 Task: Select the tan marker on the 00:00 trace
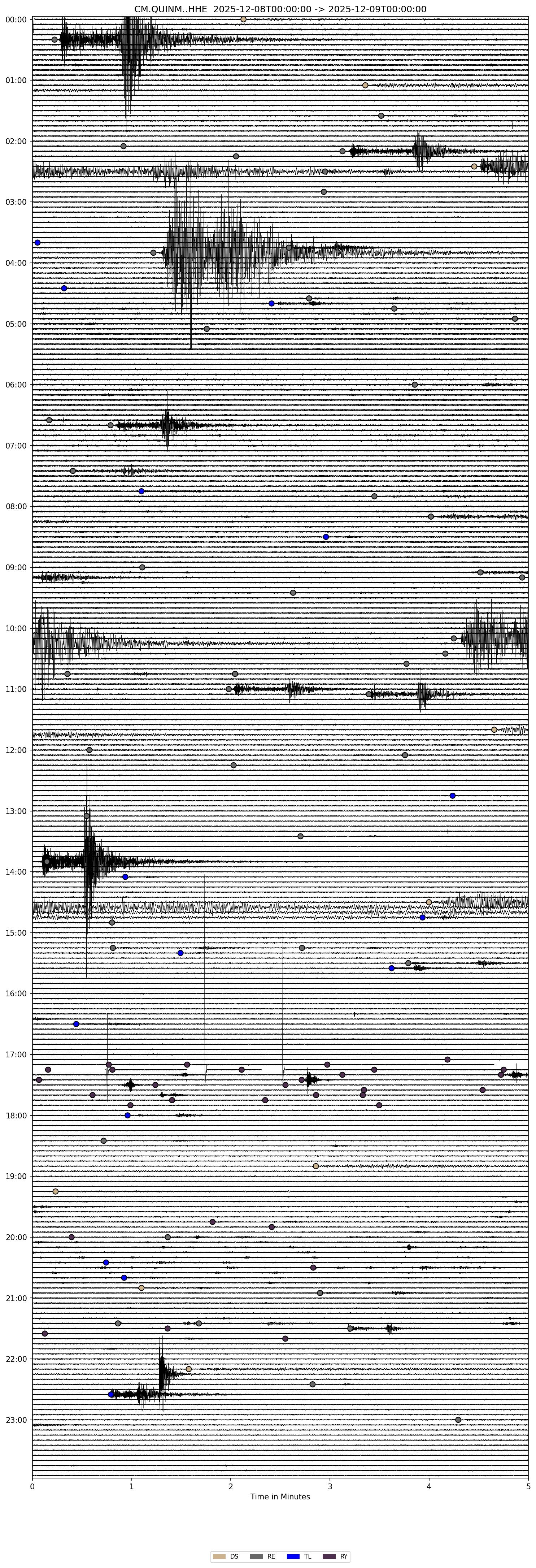tap(243, 20)
